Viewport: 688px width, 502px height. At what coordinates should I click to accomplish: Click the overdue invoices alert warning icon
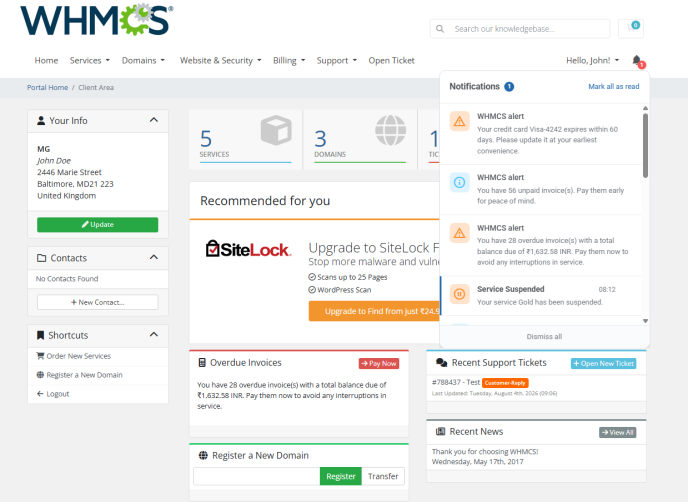[x=459, y=233]
